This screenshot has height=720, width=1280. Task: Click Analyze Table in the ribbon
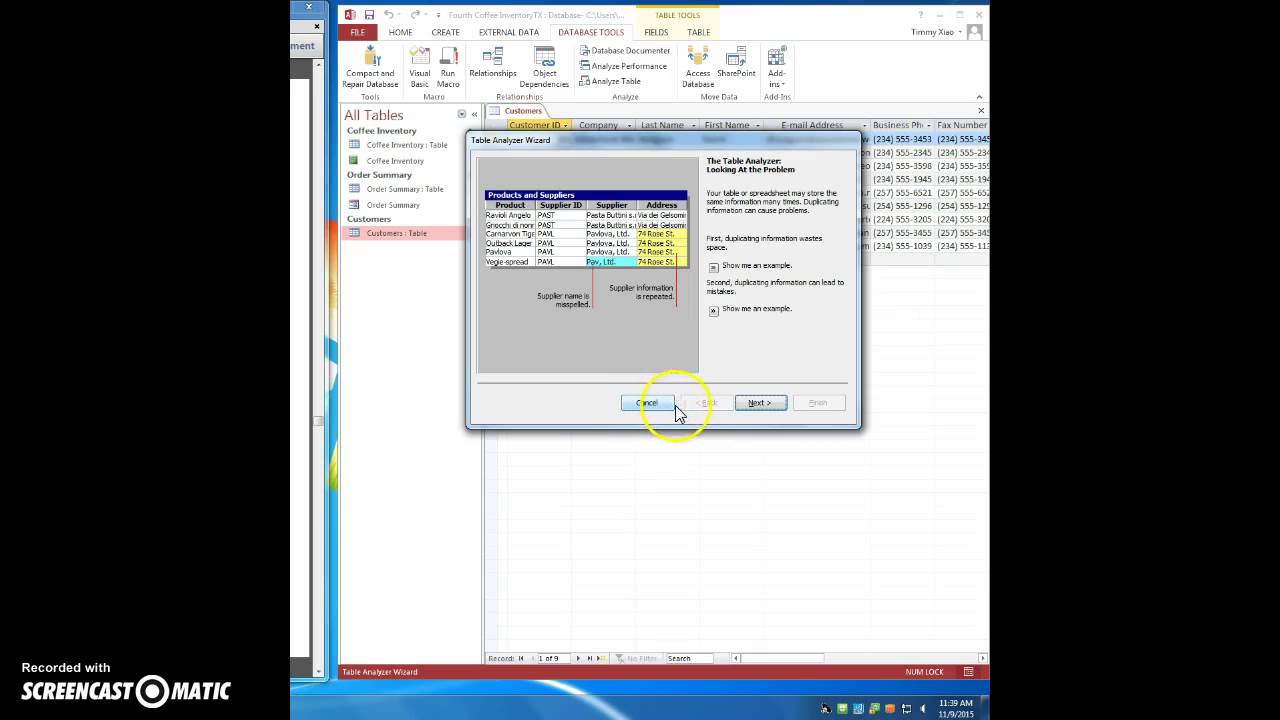click(x=610, y=81)
